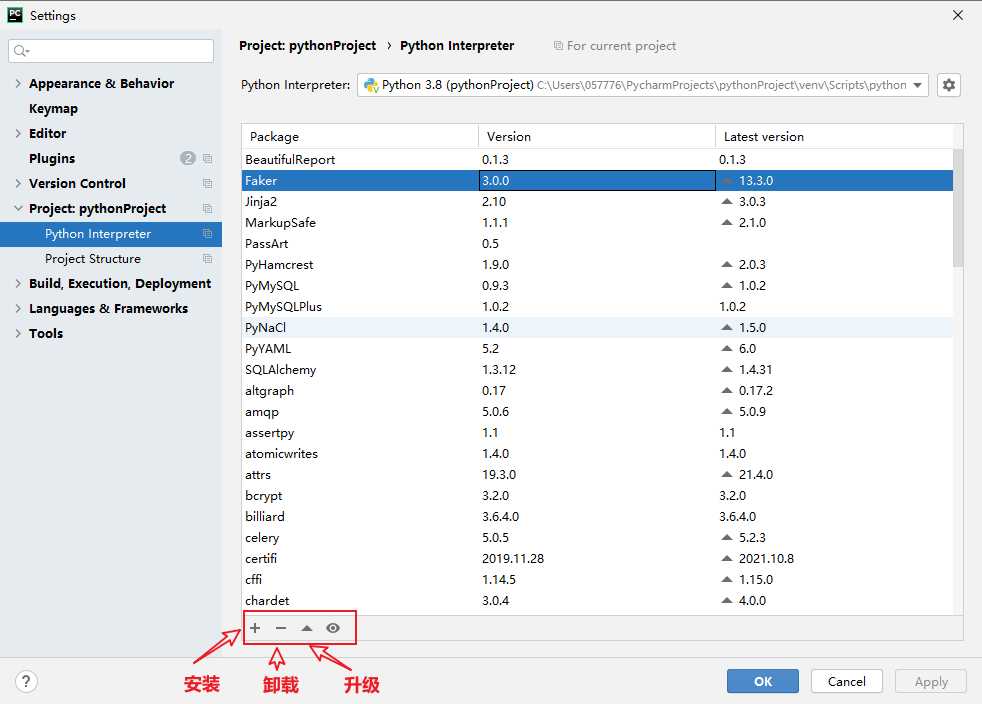Screen dimensions: 982x704
Task: Expand the Version Control section
Action: pyautogui.click(x=18, y=184)
